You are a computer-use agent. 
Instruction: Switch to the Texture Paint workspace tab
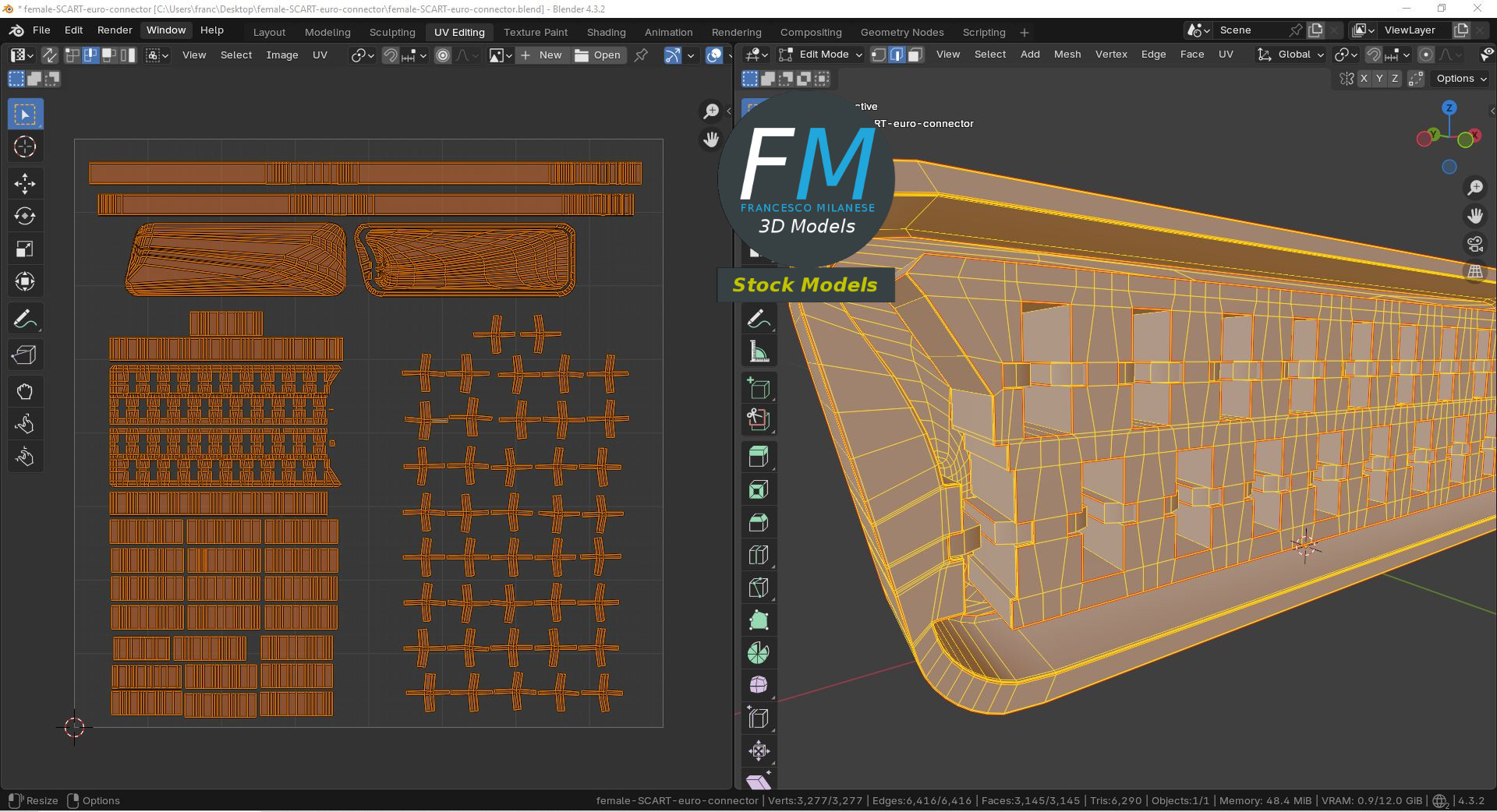535,32
